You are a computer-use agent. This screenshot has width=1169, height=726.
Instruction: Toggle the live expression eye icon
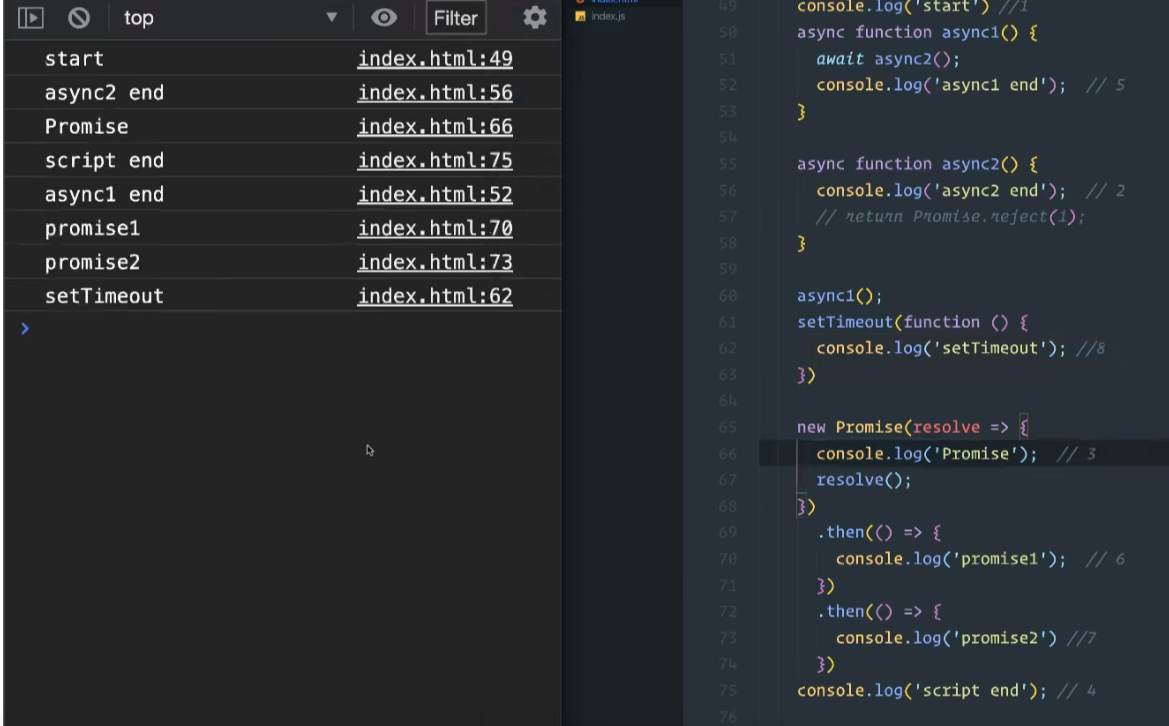tap(384, 18)
